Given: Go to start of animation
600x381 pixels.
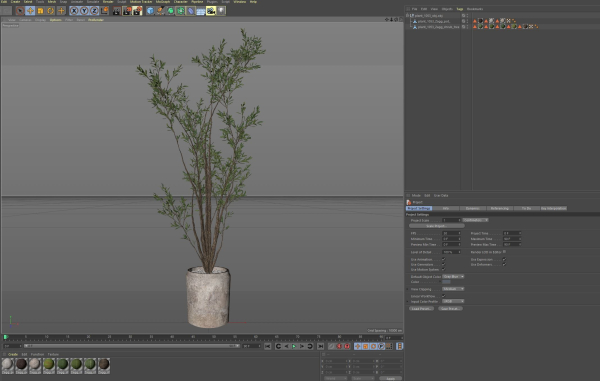Looking at the screenshot, I should [x=267, y=347].
